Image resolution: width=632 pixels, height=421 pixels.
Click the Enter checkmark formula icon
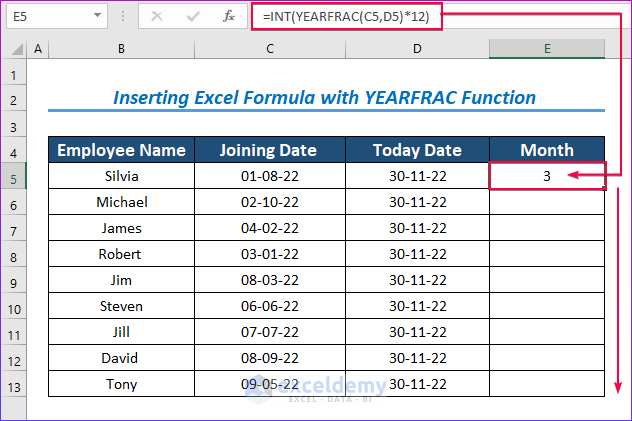coord(195,16)
